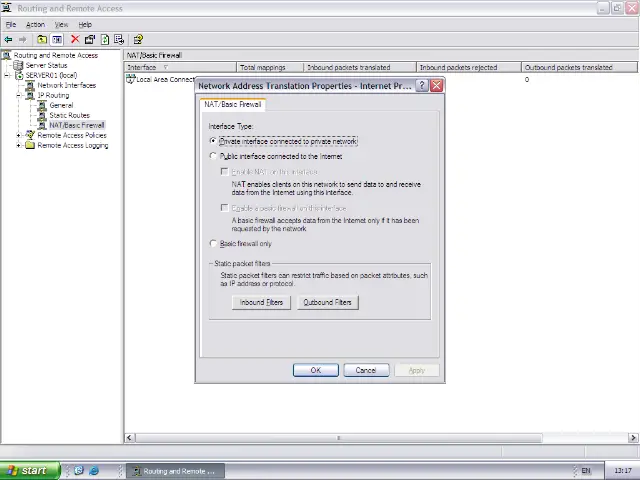Click the NAT/Basic Firewall node icon
Image resolution: width=640 pixels, height=480 pixels.
tap(42, 125)
